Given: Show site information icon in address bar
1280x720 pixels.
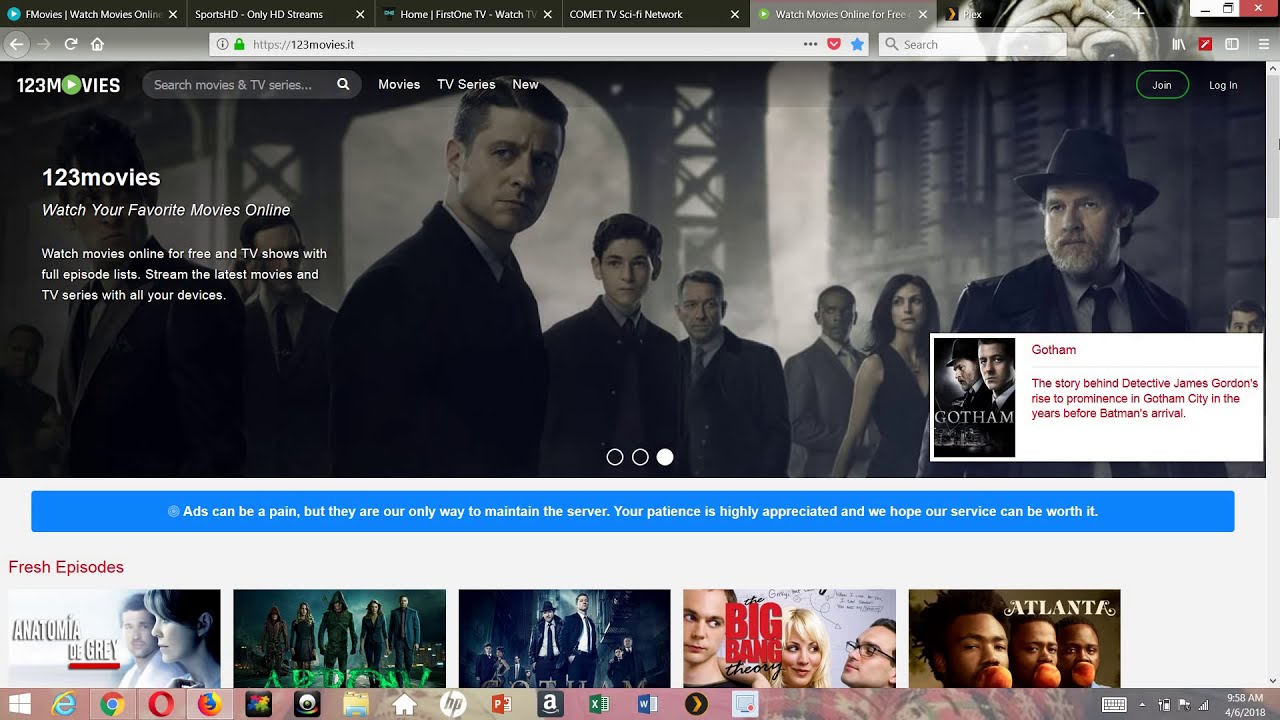Looking at the screenshot, I should [222, 44].
